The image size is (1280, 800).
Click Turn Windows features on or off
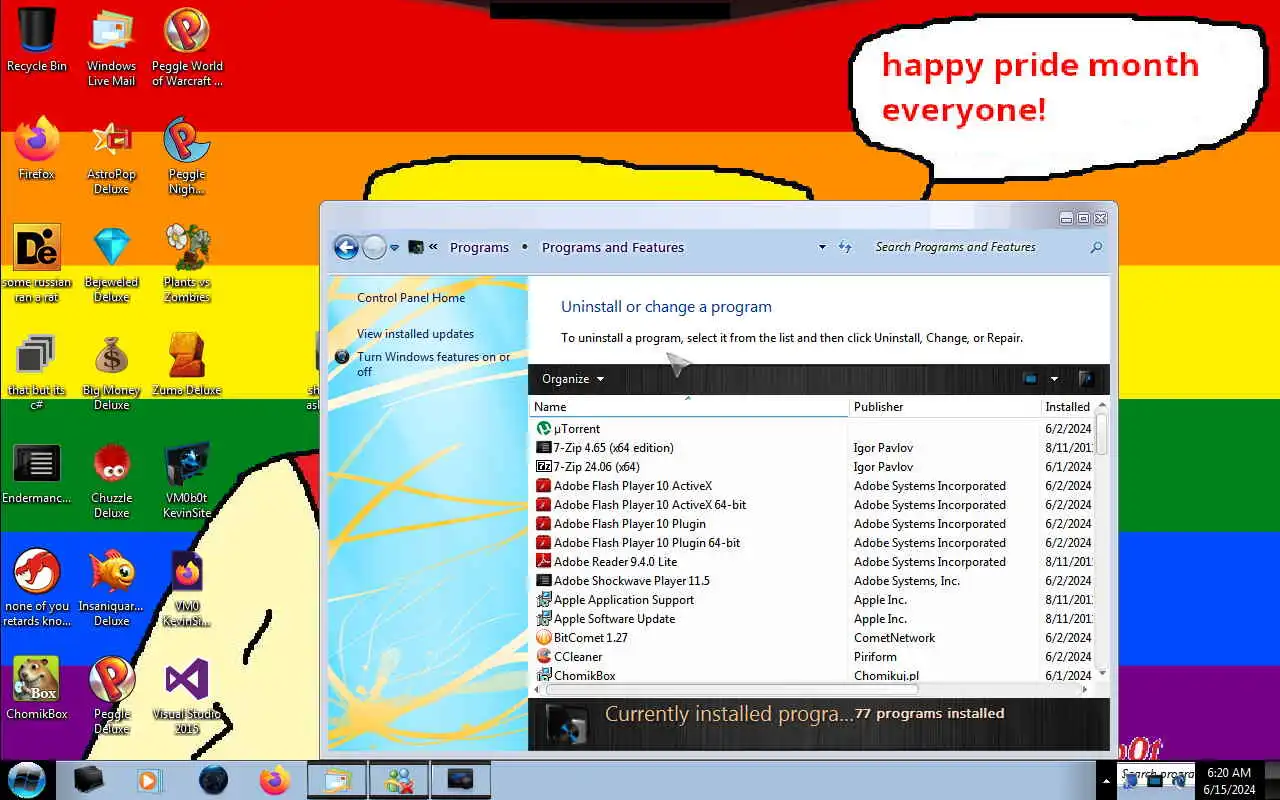pyautogui.click(x=434, y=364)
